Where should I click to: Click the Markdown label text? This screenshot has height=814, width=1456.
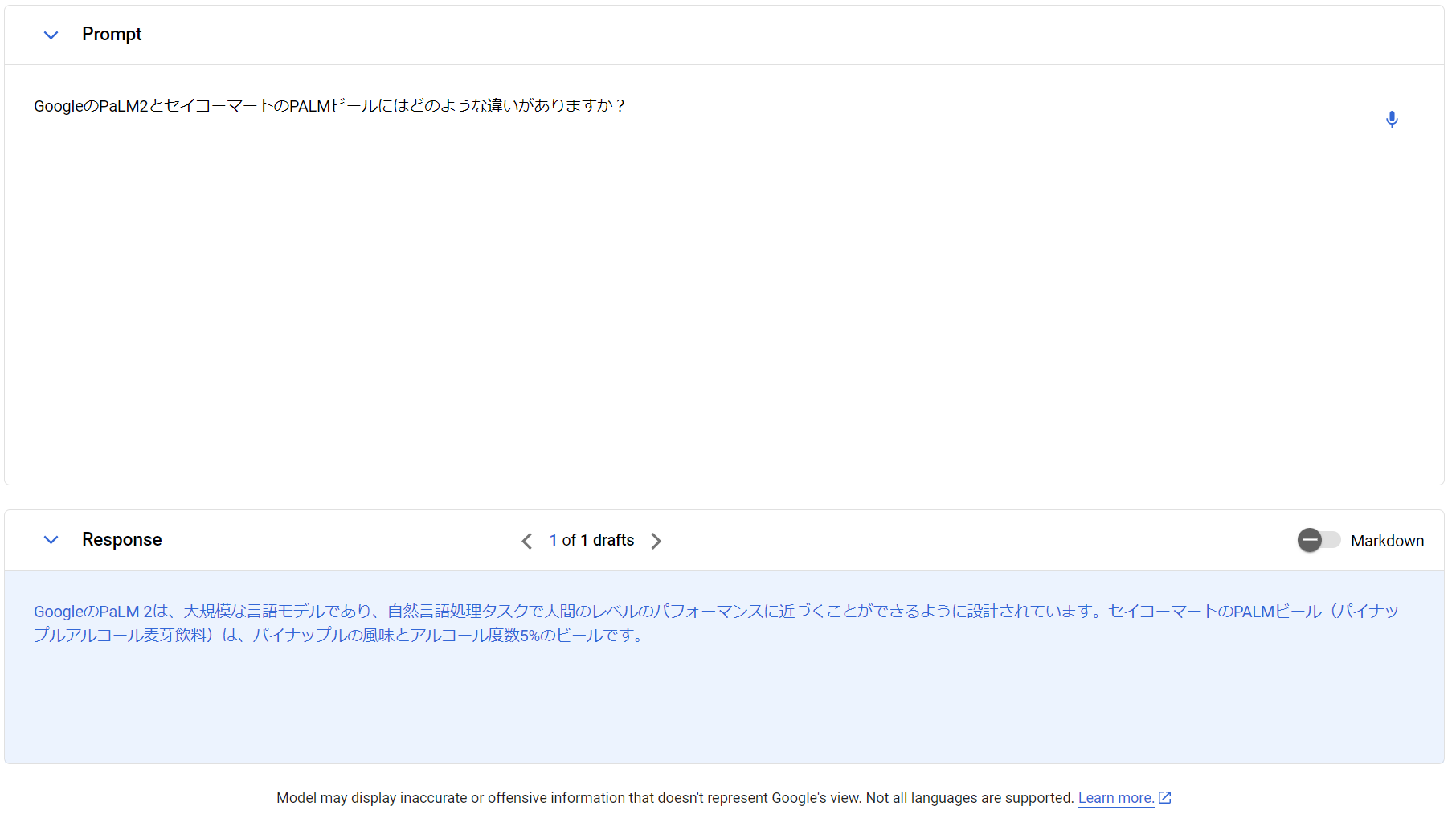tap(1387, 541)
